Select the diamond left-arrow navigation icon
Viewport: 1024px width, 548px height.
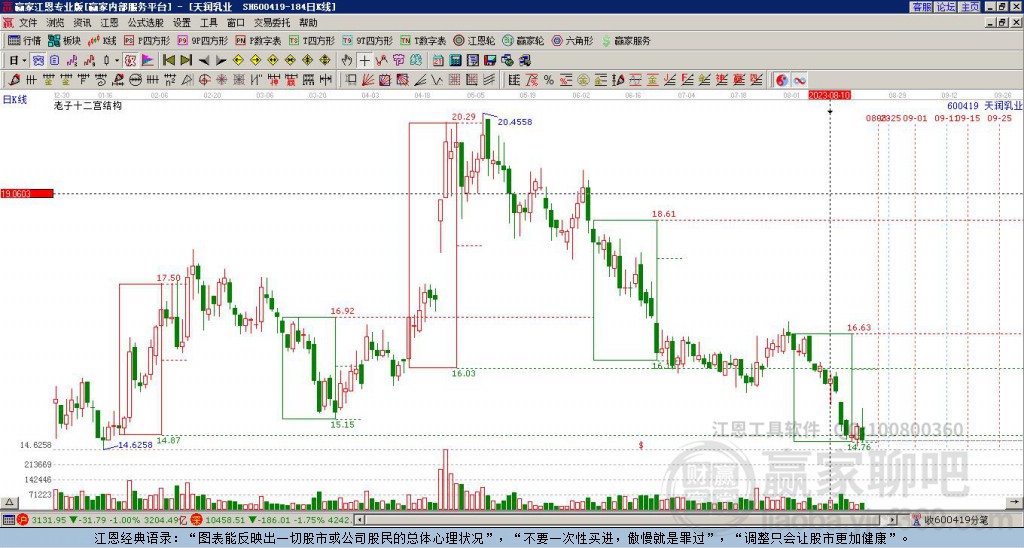(x=238, y=61)
